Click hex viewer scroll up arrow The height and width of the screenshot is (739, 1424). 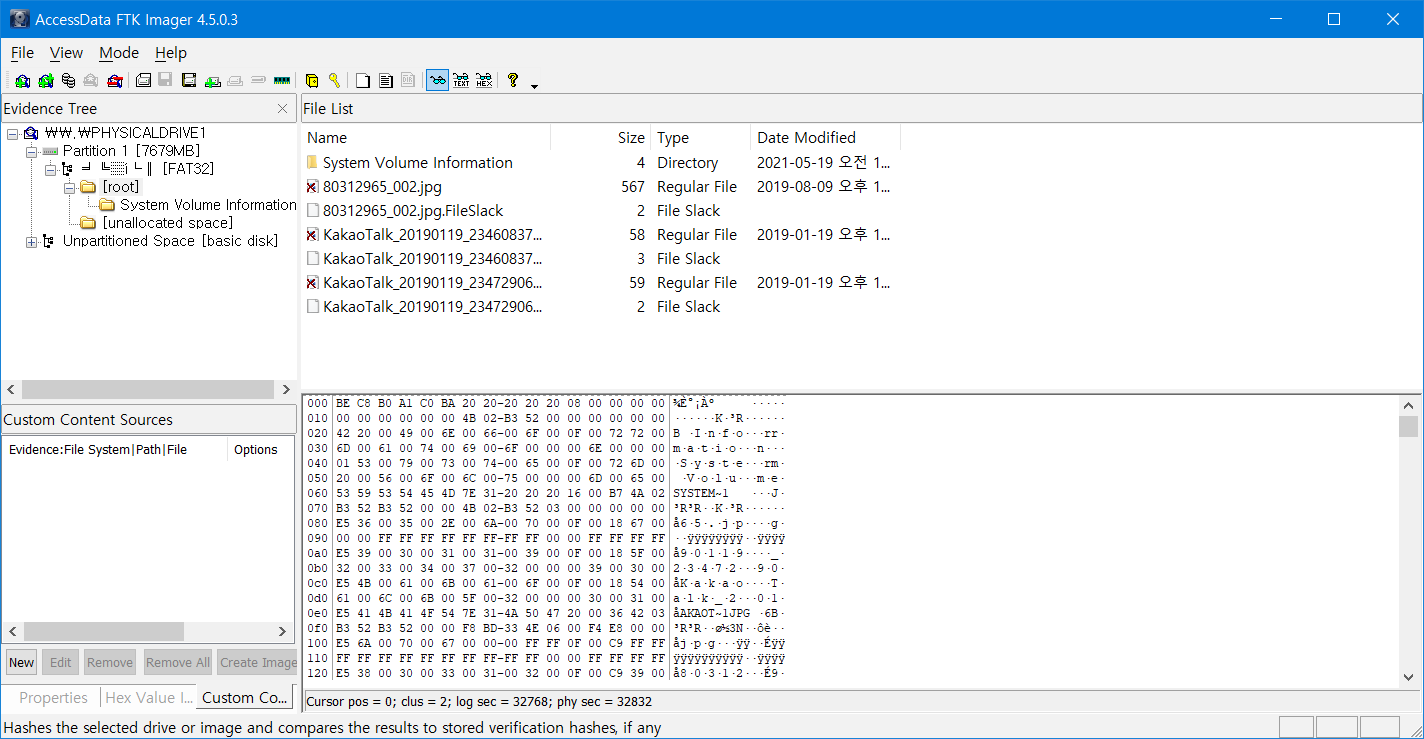click(1408, 405)
